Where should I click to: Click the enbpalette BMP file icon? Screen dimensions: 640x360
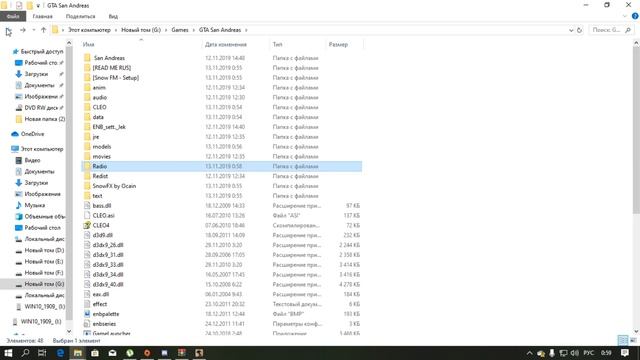click(87, 314)
